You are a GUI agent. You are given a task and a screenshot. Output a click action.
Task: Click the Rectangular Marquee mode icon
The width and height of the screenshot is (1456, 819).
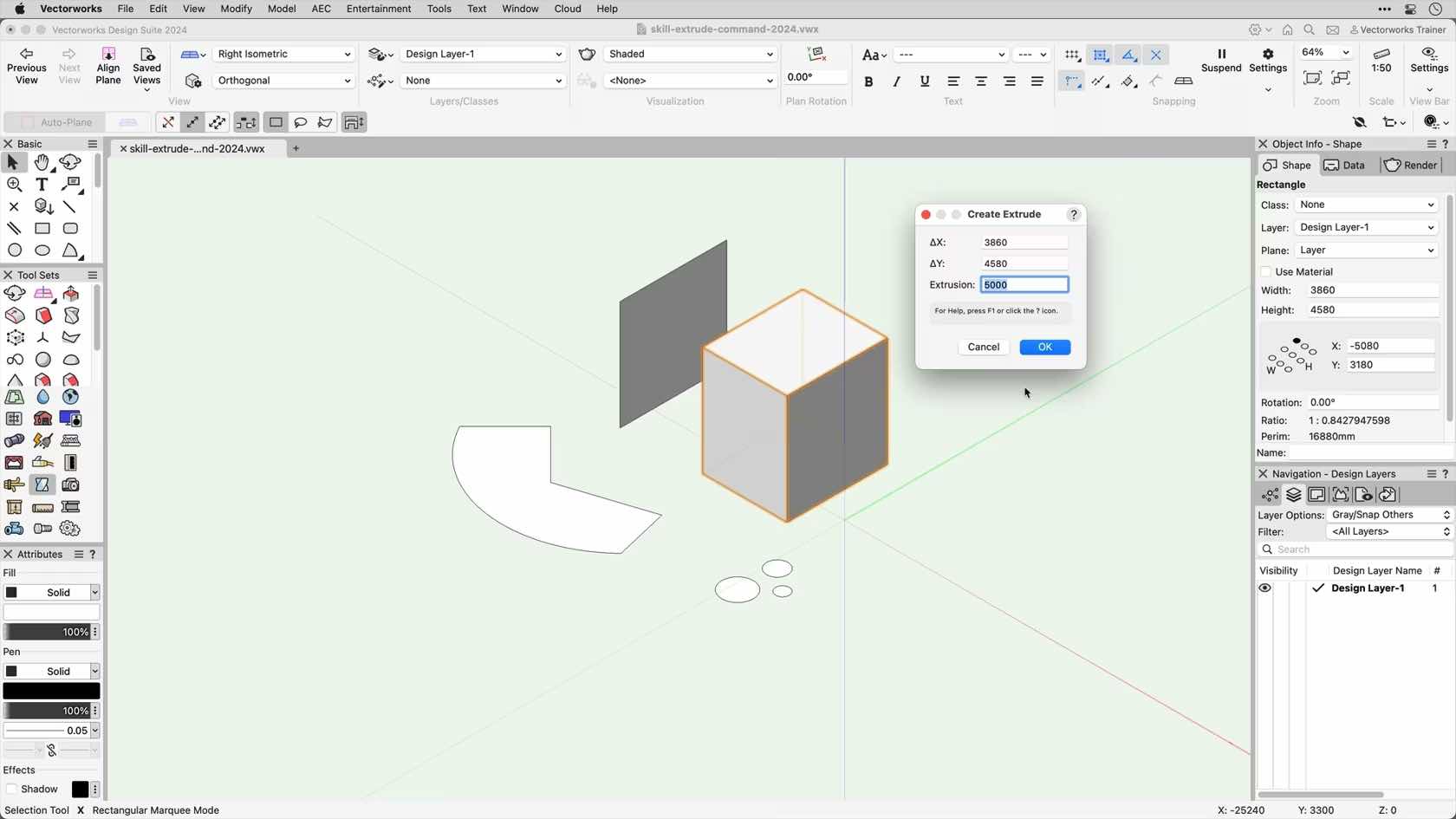(x=276, y=122)
